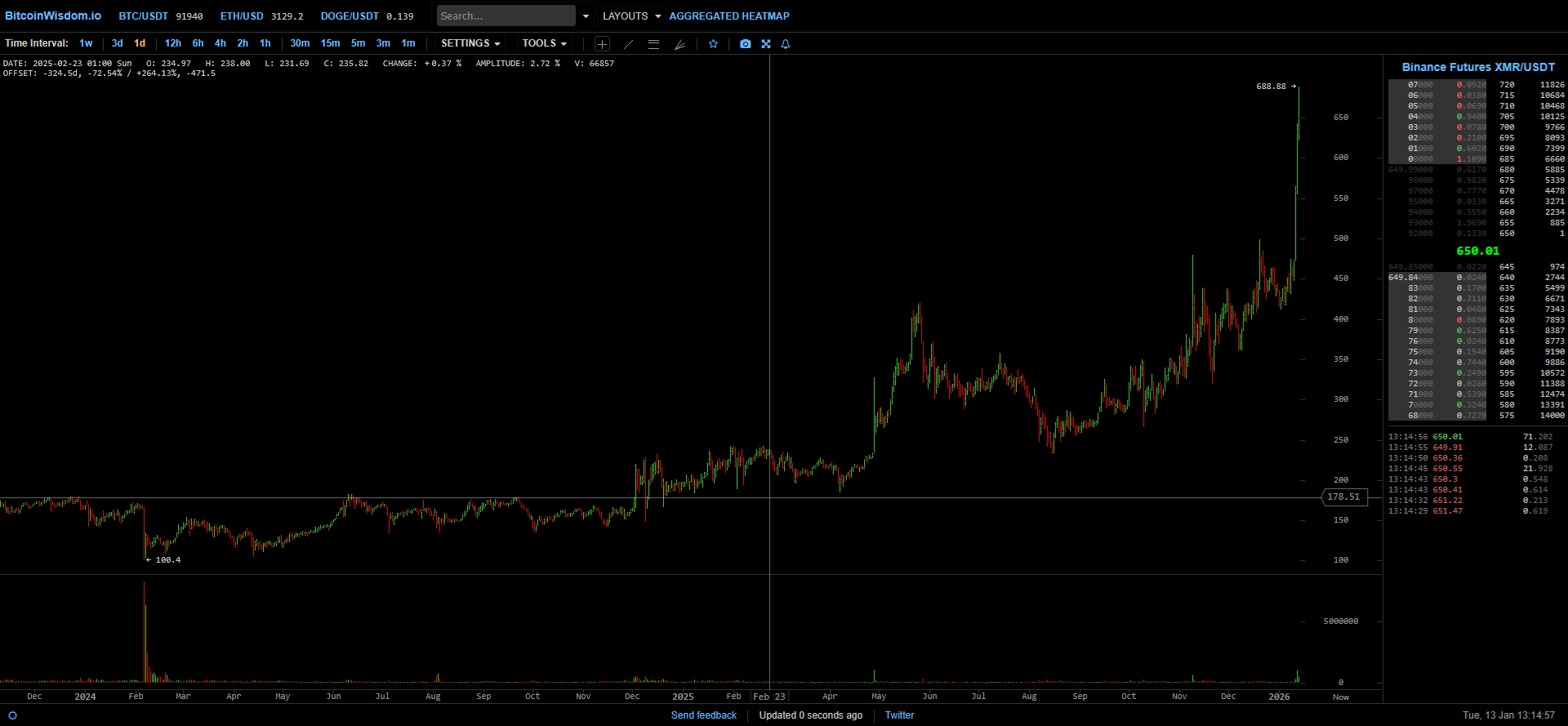
Task: Click the order book bid row at 600
Action: click(x=1477, y=363)
